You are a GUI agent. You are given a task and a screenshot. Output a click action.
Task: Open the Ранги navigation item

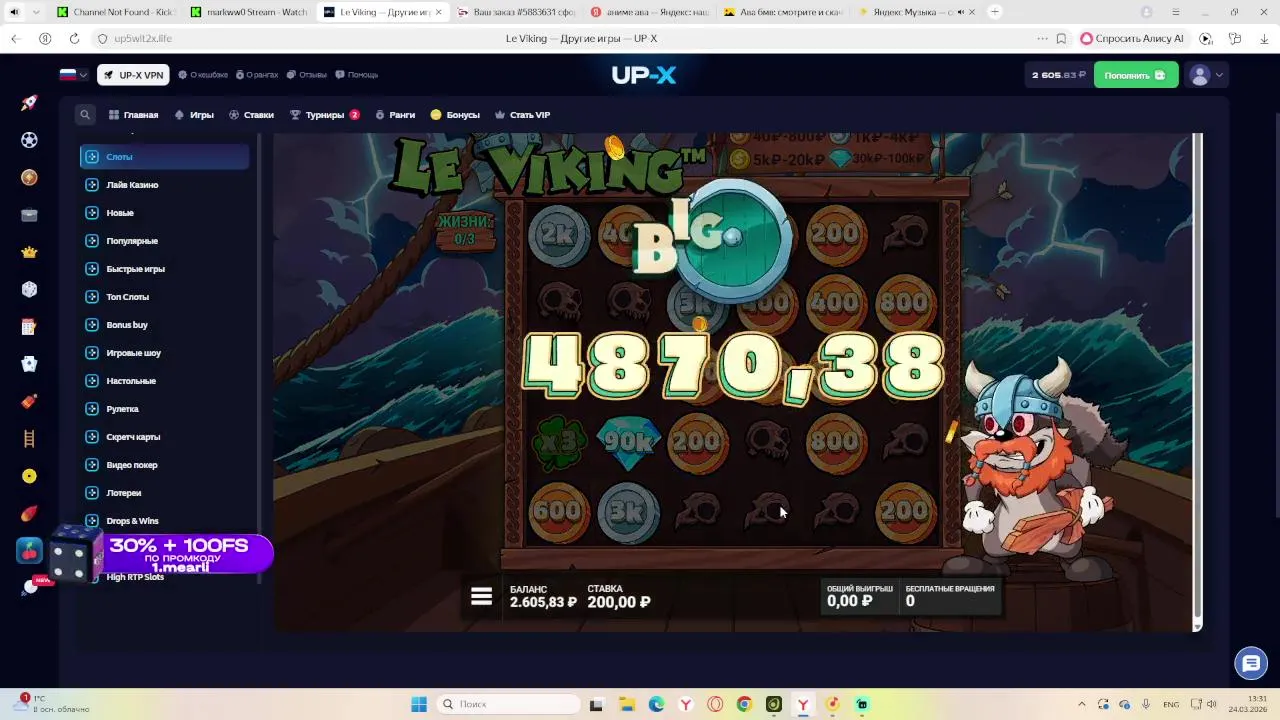pyautogui.click(x=395, y=115)
